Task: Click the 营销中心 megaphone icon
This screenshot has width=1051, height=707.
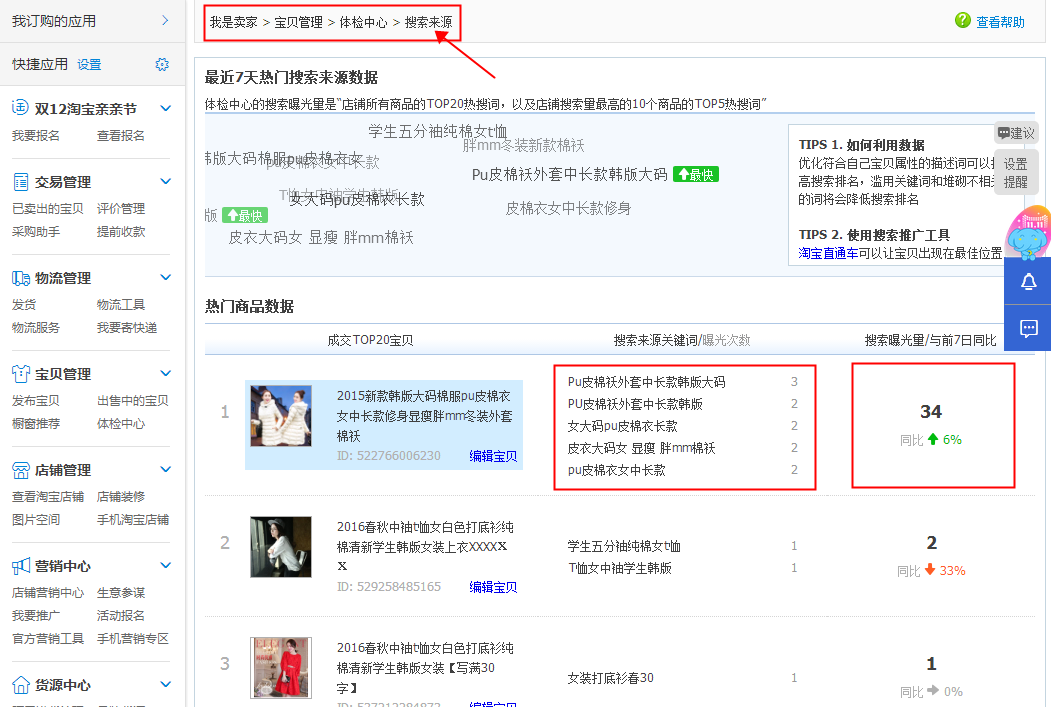Action: 21,566
